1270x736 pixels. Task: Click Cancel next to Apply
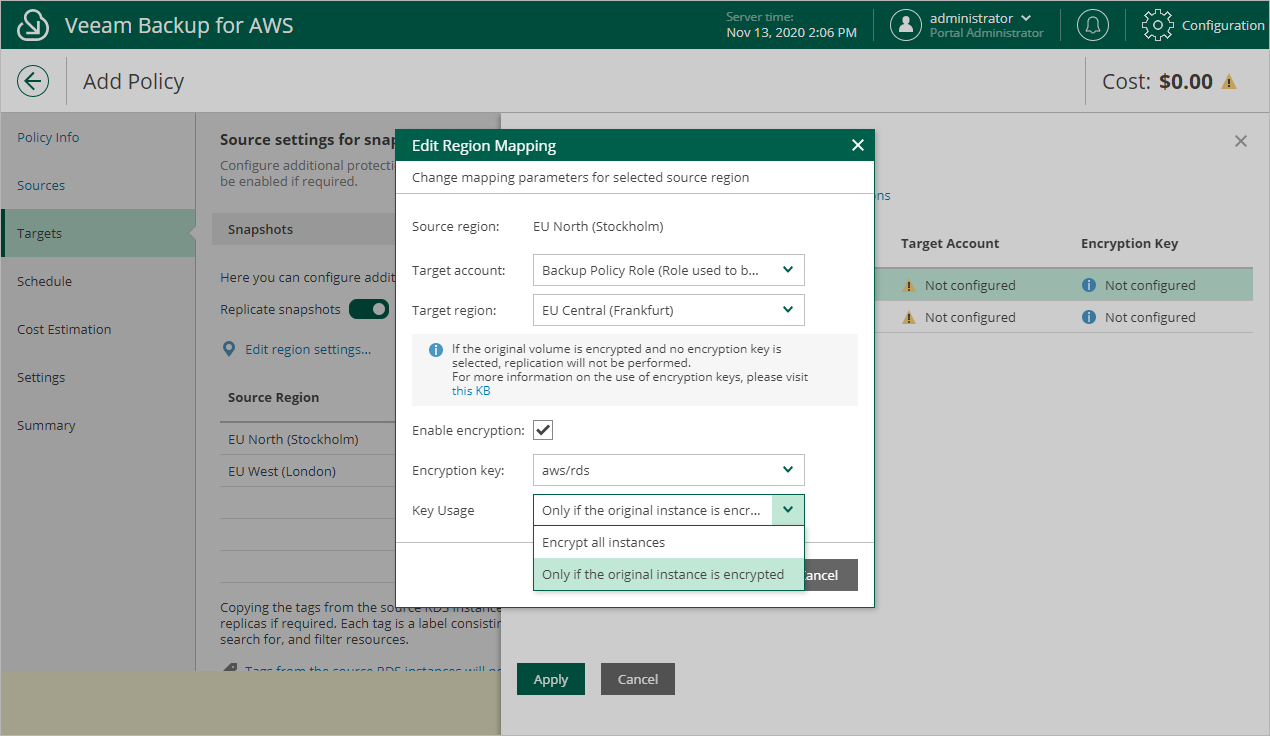coord(638,679)
